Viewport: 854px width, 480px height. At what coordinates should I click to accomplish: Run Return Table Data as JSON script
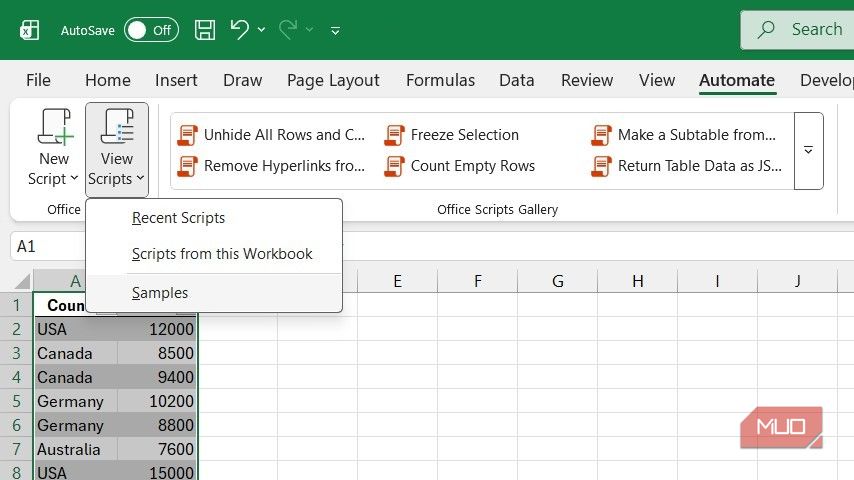(687, 166)
